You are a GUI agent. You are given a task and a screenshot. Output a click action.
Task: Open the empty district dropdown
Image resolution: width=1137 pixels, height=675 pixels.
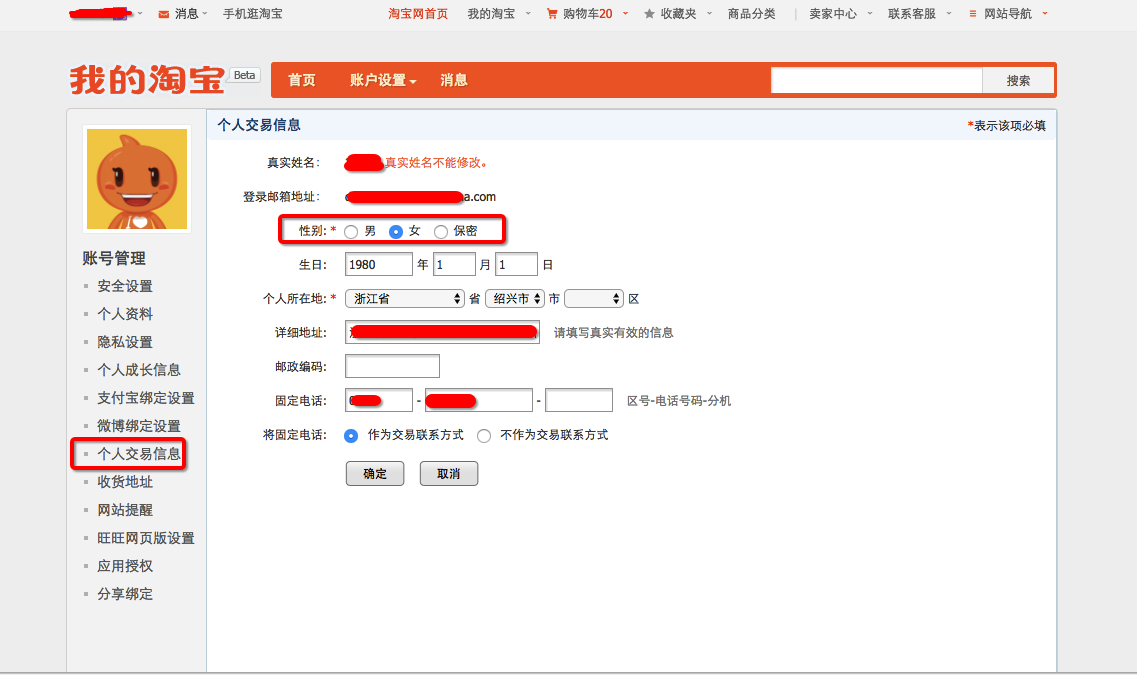coord(594,299)
